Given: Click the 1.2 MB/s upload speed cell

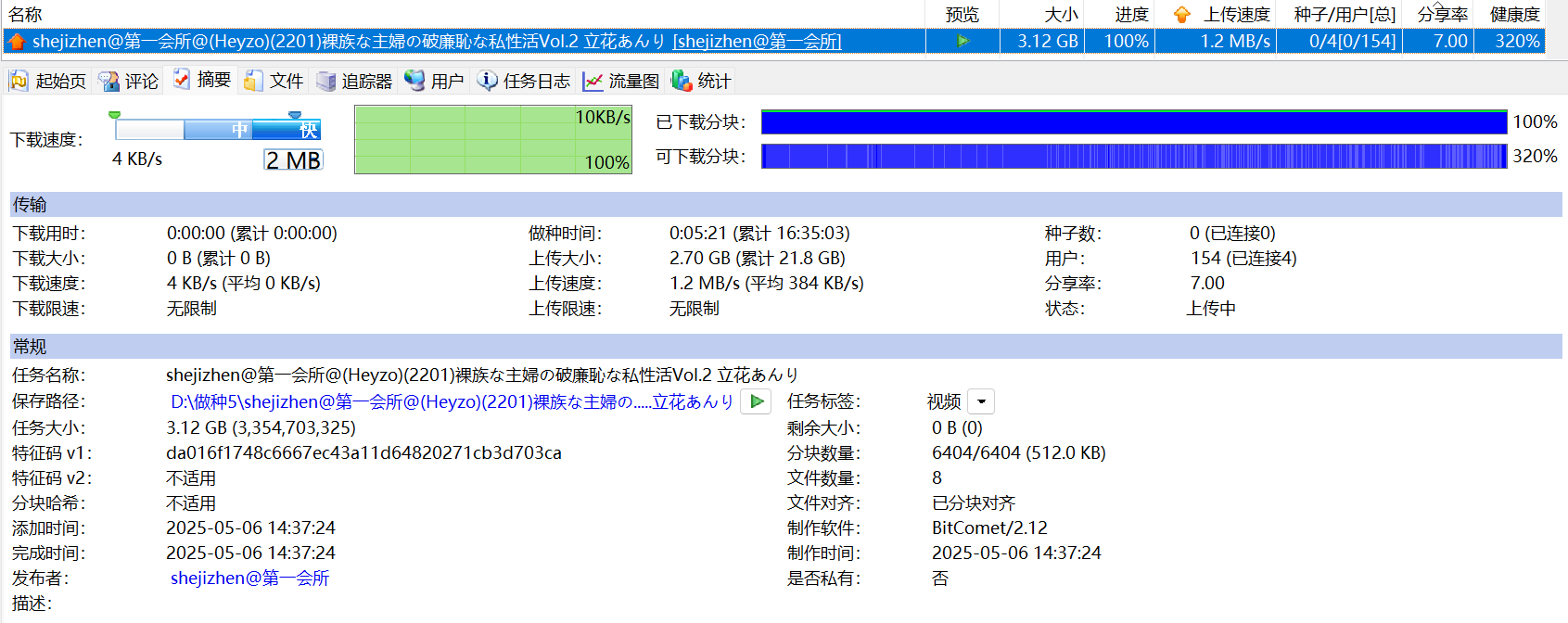Looking at the screenshot, I should 1235,41.
